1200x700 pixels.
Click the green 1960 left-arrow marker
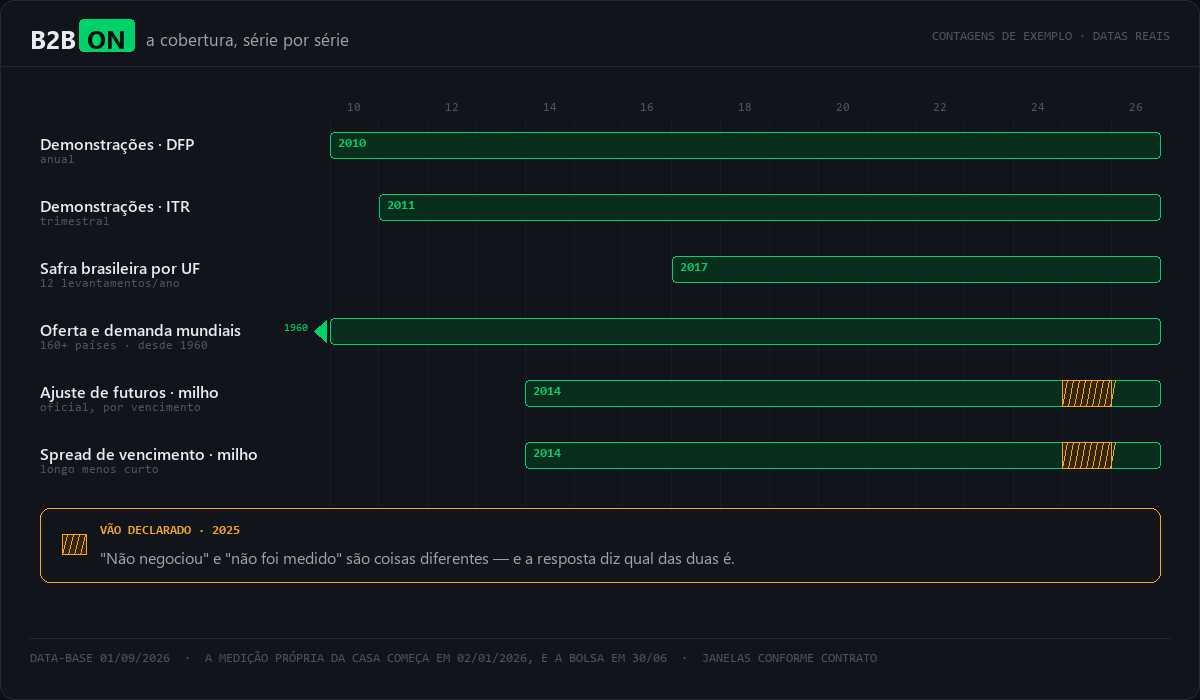321,331
